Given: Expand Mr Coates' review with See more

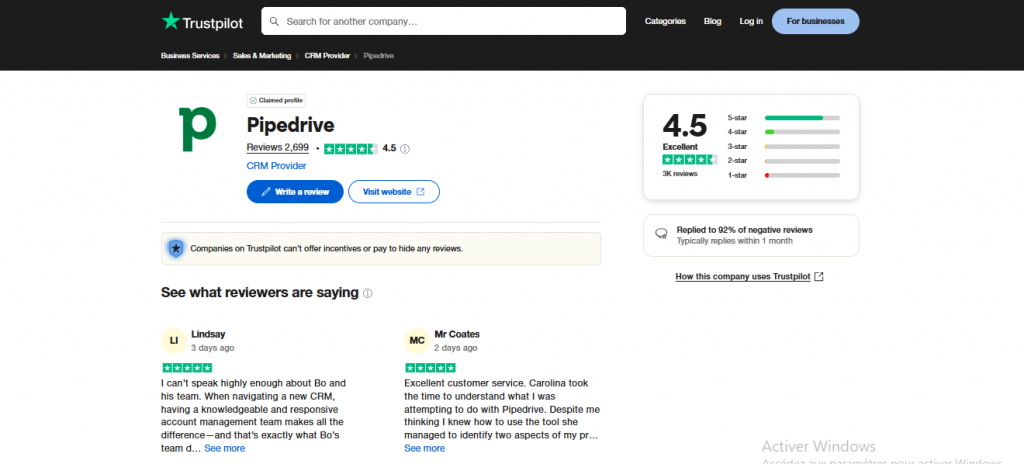Looking at the screenshot, I should coord(424,448).
